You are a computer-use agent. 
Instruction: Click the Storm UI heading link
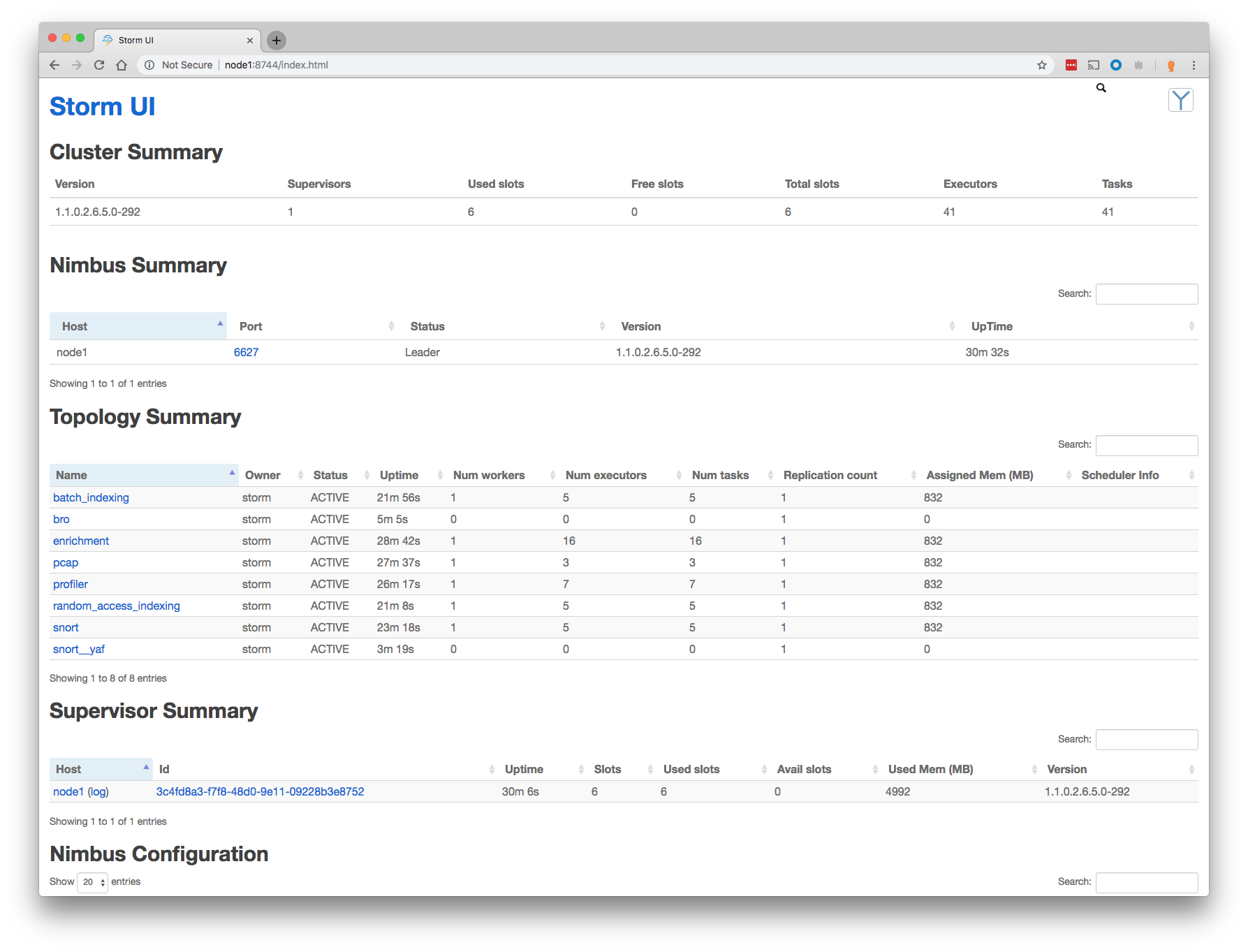click(102, 107)
